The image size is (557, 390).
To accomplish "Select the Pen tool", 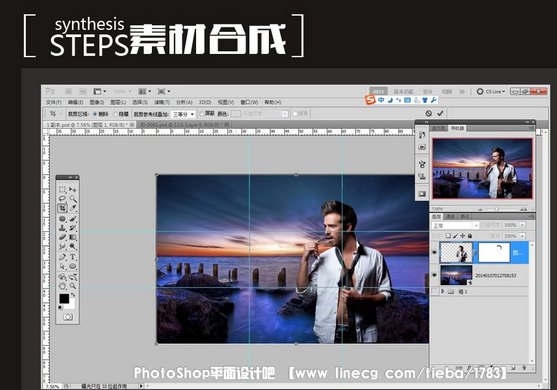I will click(63, 257).
